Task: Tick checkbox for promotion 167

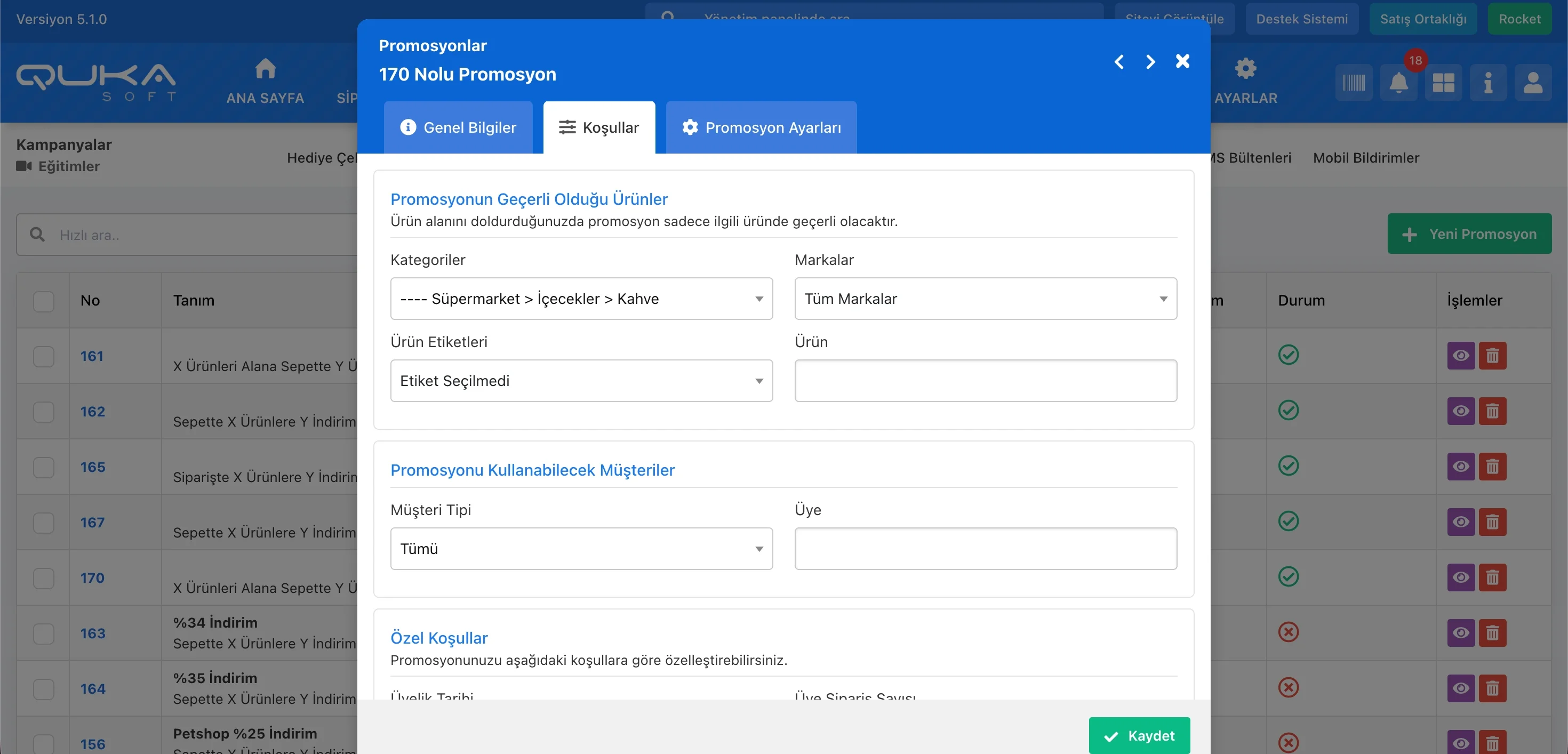Action: pyautogui.click(x=43, y=522)
